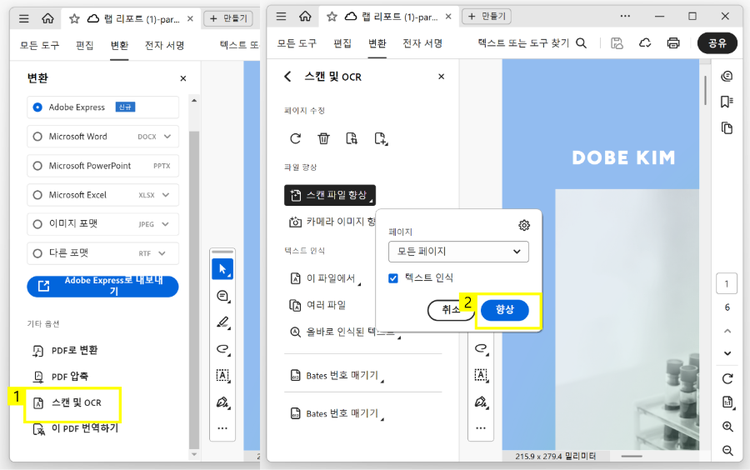
Task: Click the insert page icon
Action: tap(381, 139)
